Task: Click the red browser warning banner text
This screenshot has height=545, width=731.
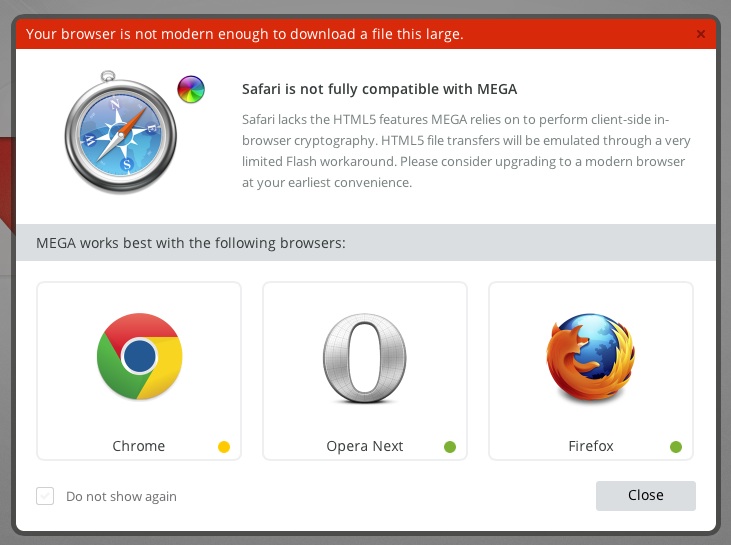Action: point(245,34)
